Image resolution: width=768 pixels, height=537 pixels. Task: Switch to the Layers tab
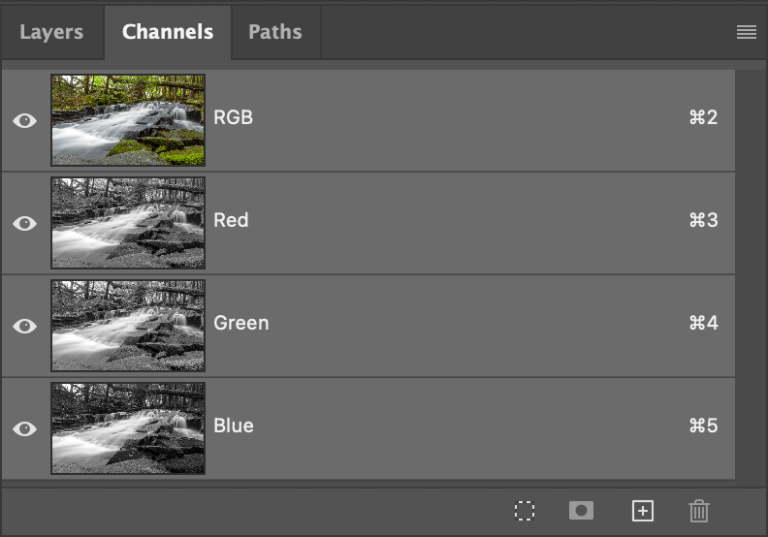[x=51, y=32]
